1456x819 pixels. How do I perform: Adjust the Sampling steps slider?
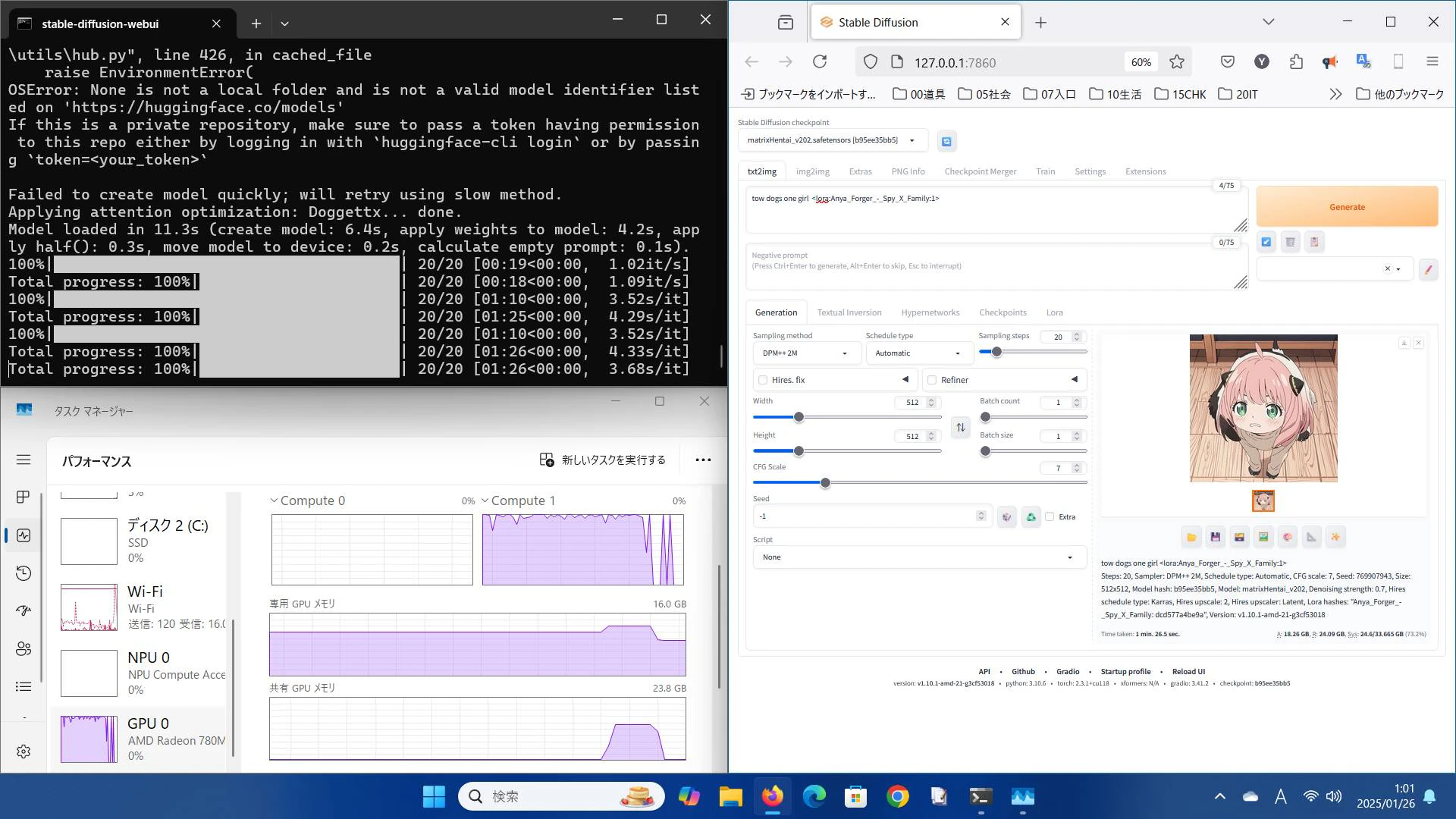tap(1033, 352)
